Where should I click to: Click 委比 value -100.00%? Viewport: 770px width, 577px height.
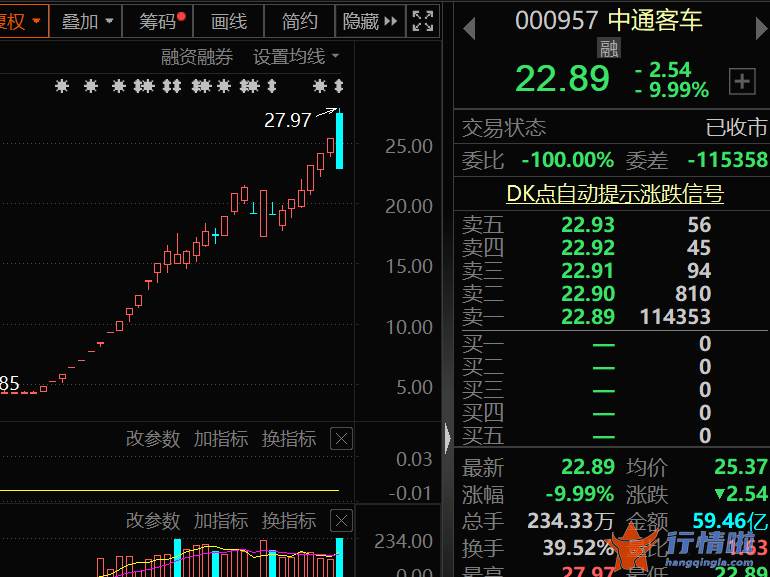pos(568,160)
